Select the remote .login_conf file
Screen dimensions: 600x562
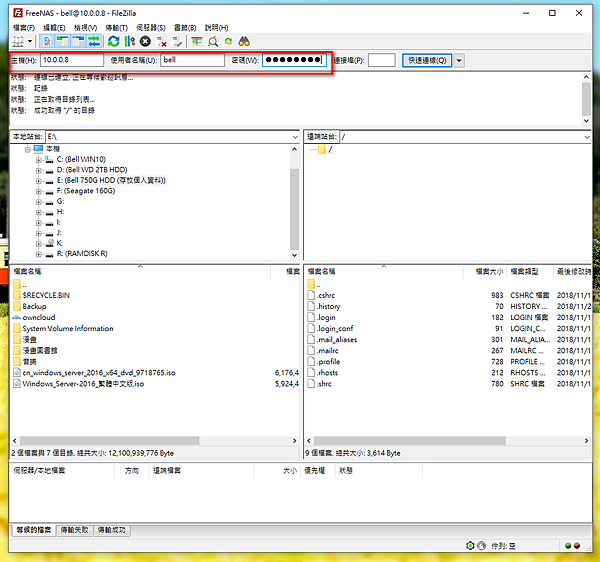(335, 329)
